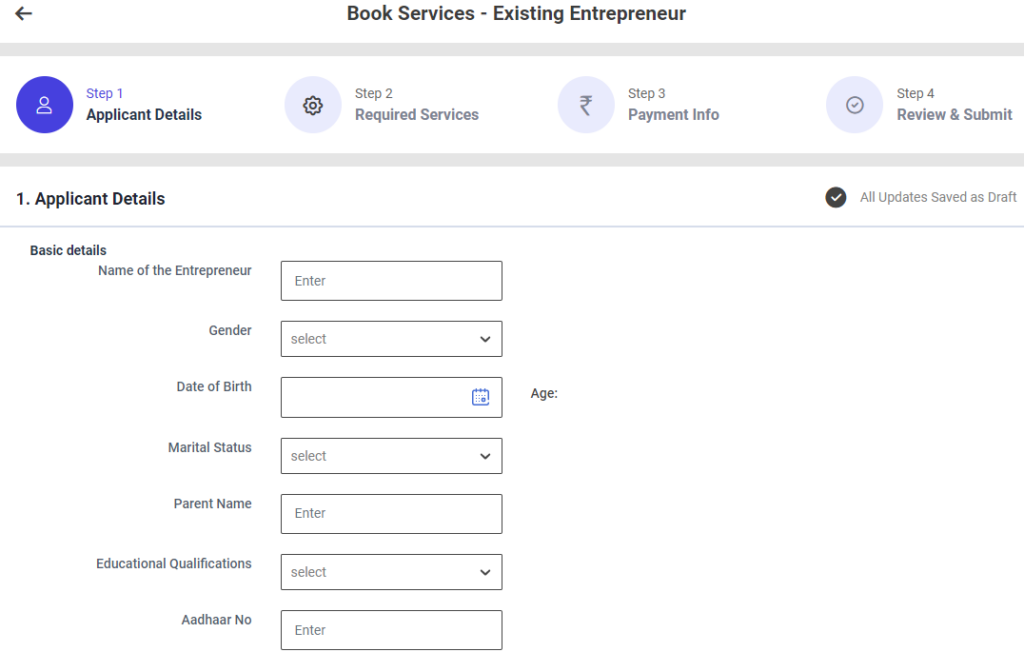
Task: Click the Parent Name input field
Action: (391, 513)
